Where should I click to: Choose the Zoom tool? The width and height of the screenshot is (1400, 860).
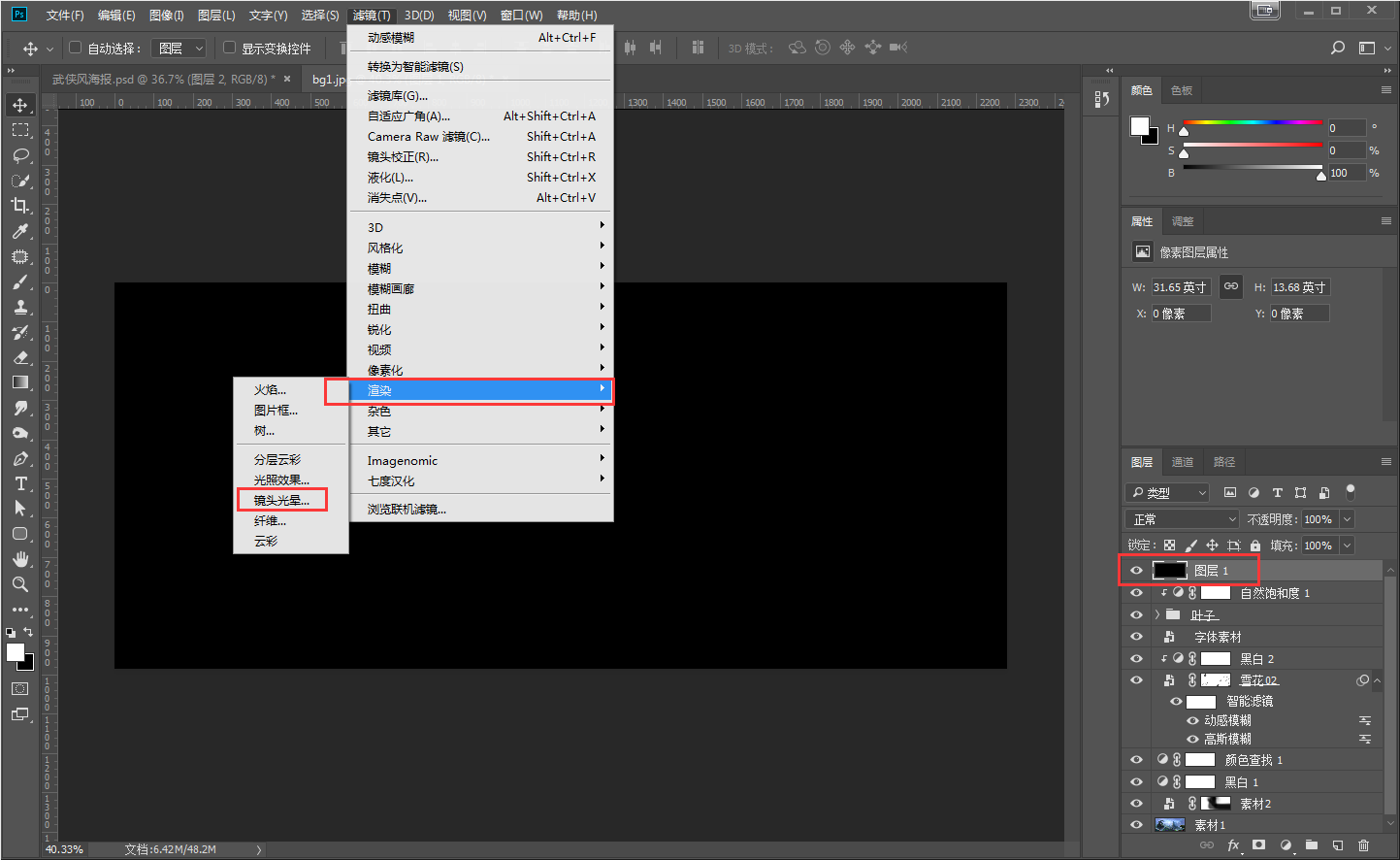pyautogui.click(x=20, y=584)
